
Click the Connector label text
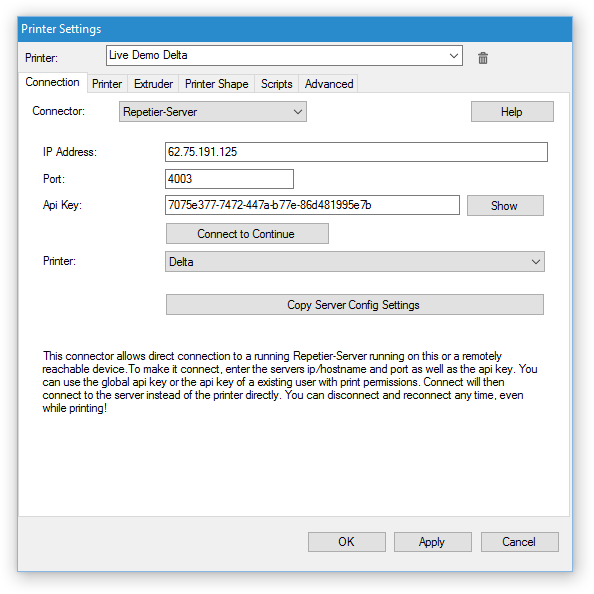point(58,111)
